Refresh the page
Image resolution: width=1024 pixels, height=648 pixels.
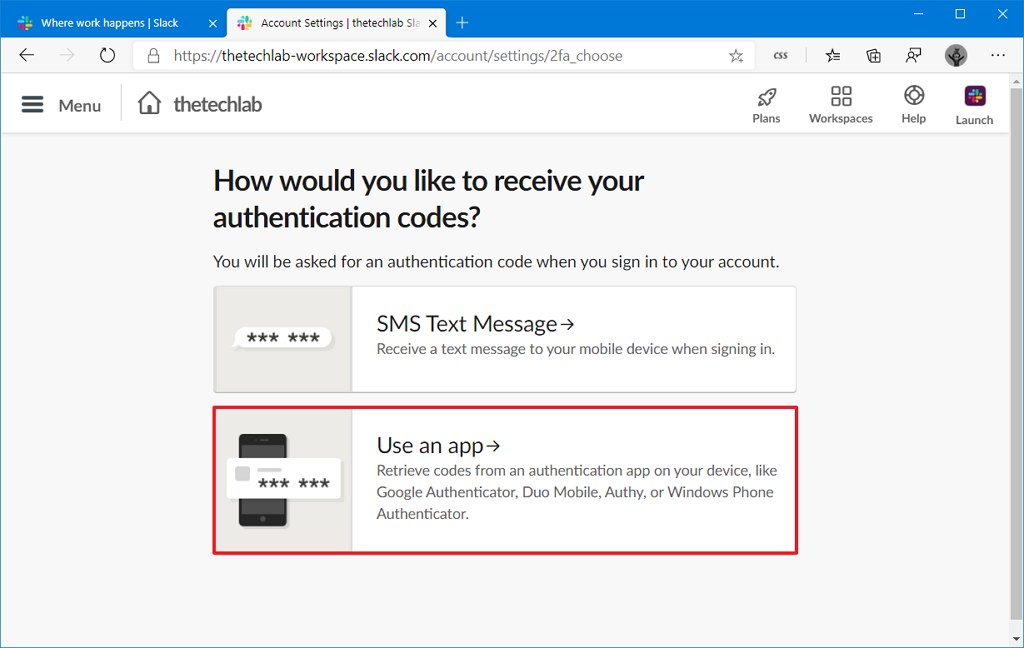coord(107,56)
